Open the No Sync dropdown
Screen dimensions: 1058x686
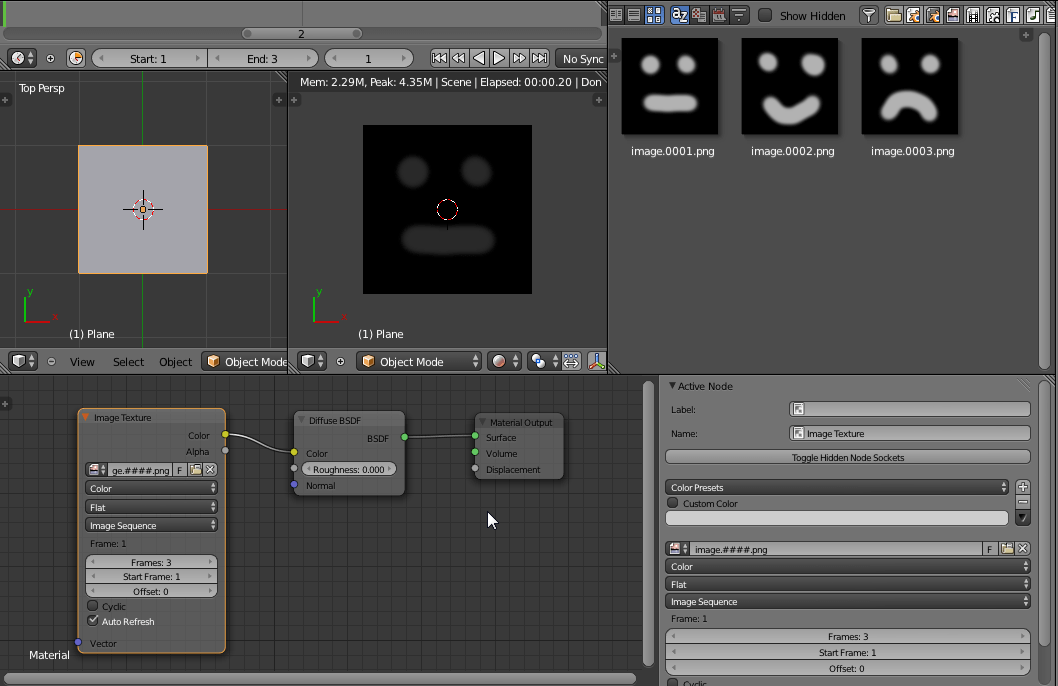click(x=582, y=59)
